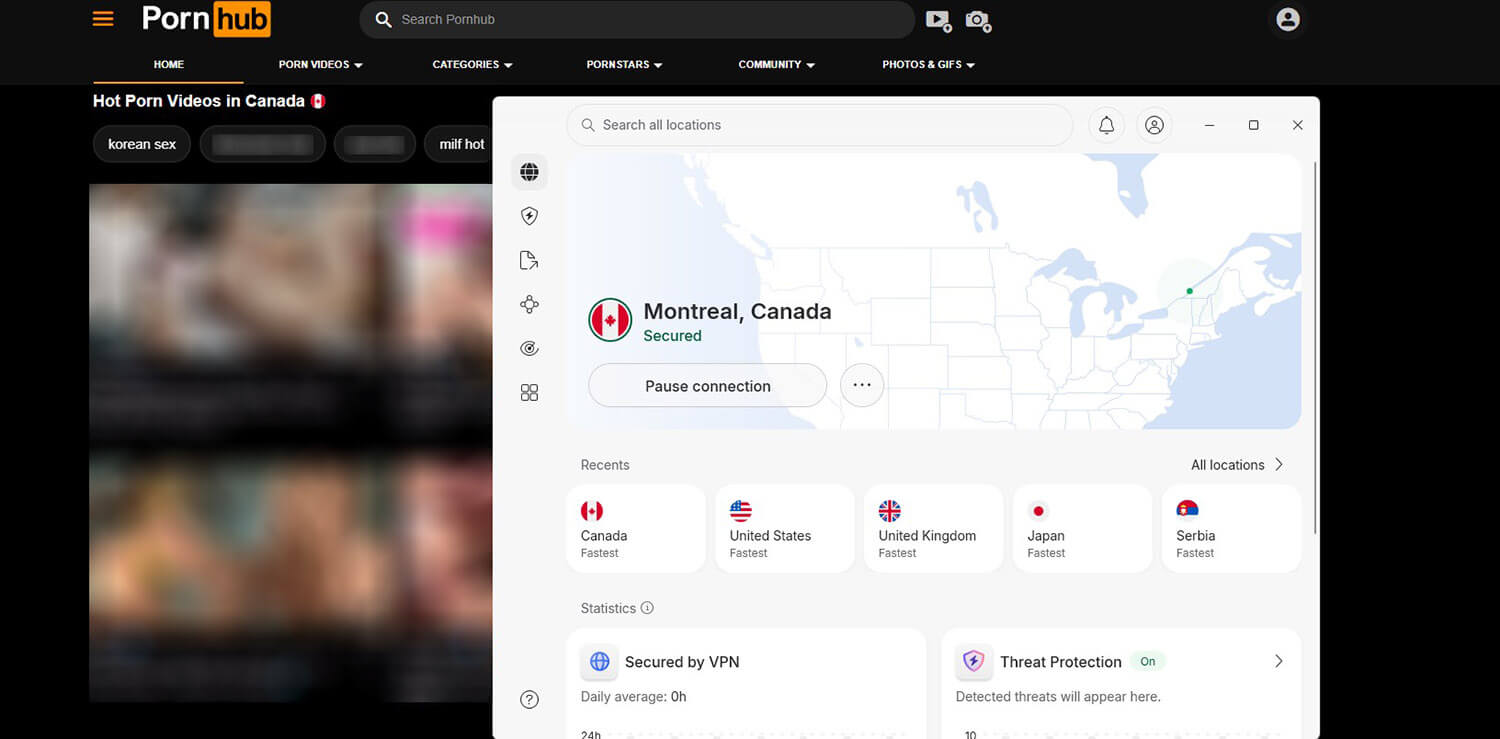
Task: Click the Pause connection button
Action: [708, 385]
